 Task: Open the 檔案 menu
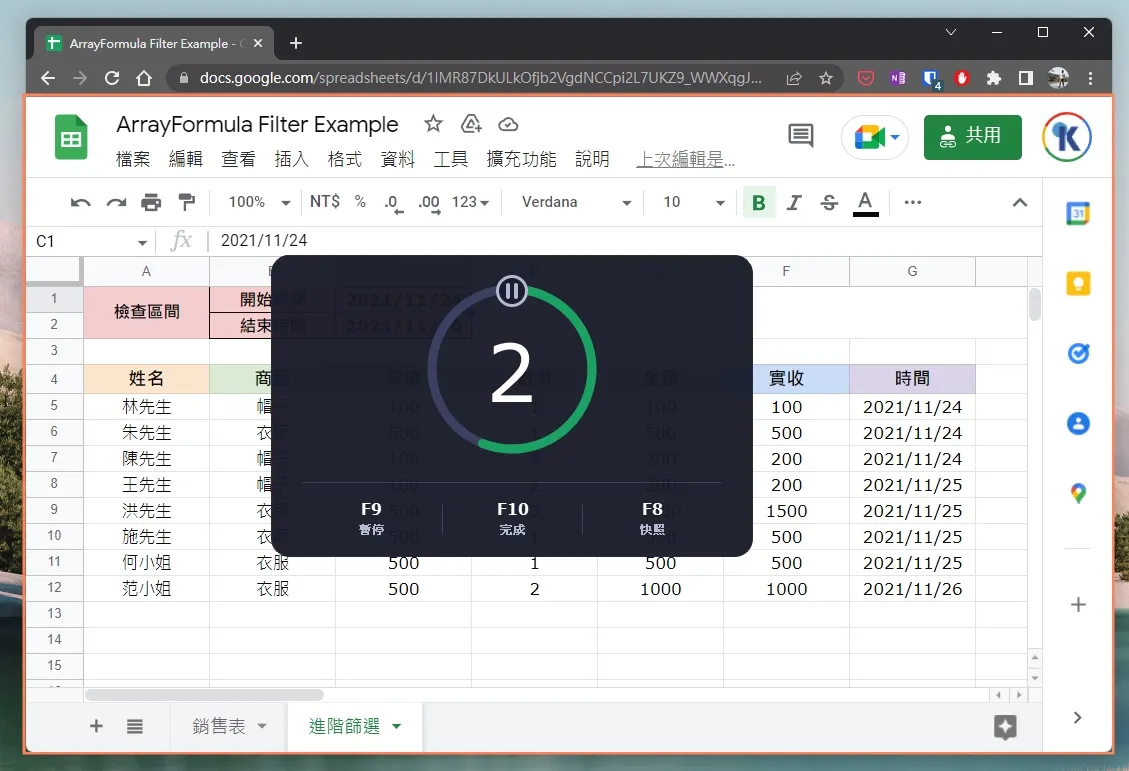click(x=133, y=159)
